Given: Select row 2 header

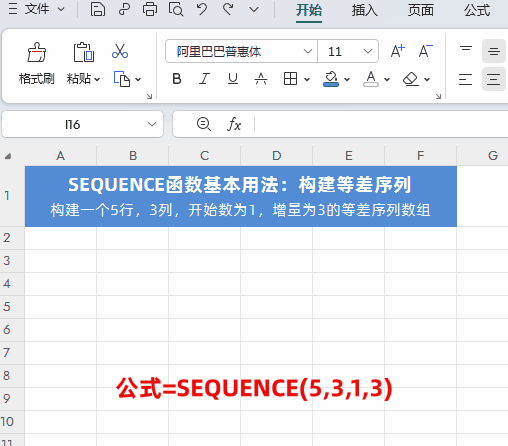Looking at the screenshot, I should (x=12, y=238).
